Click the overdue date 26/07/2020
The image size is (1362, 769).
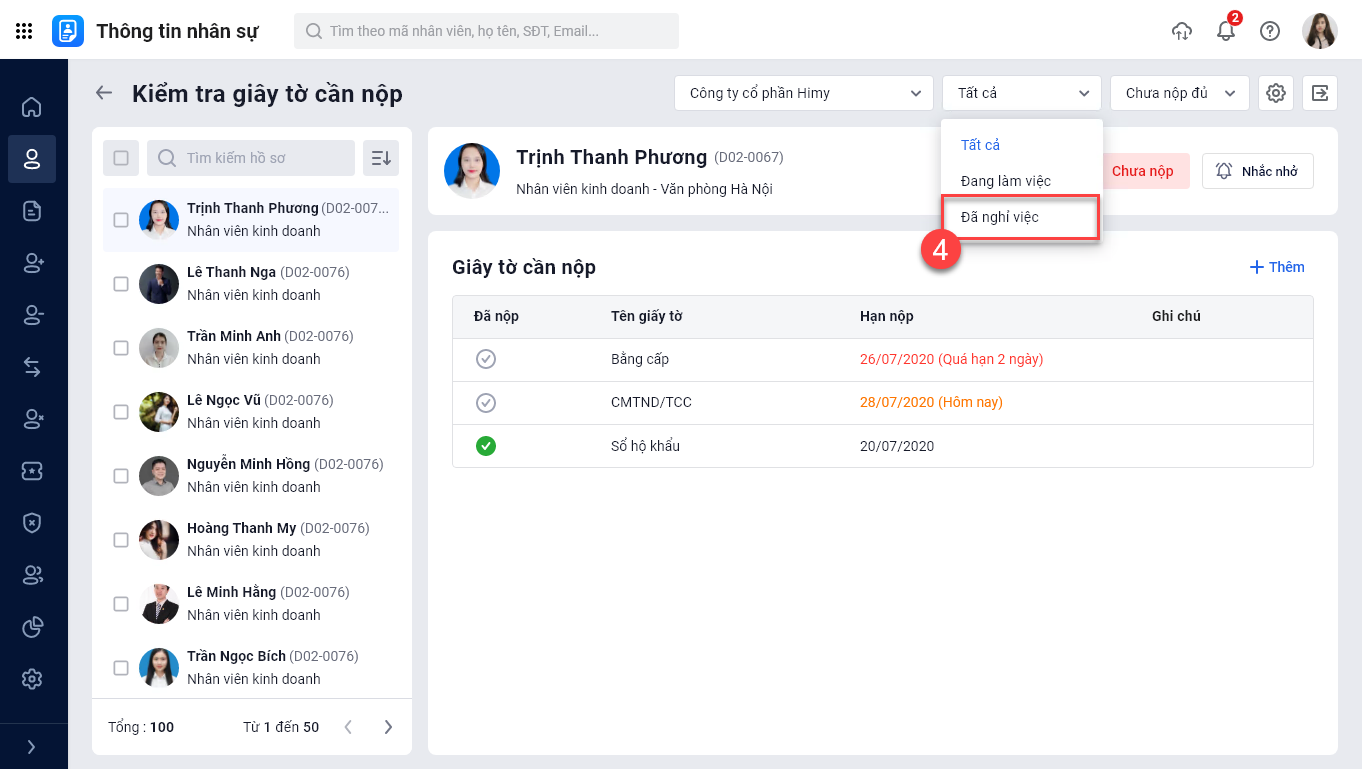pos(951,359)
